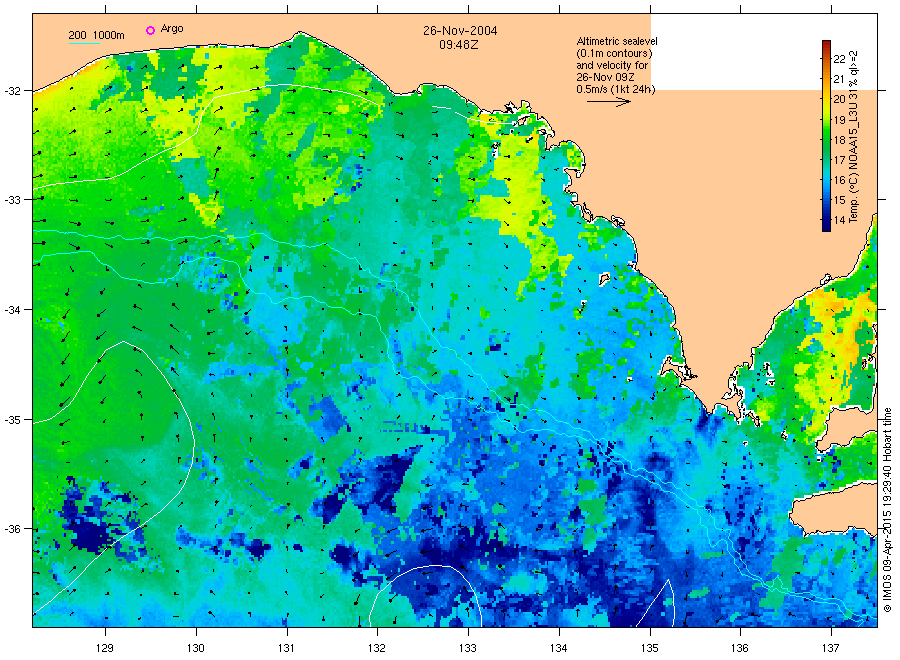Click the date text '26-Nov-2004'

(460, 31)
